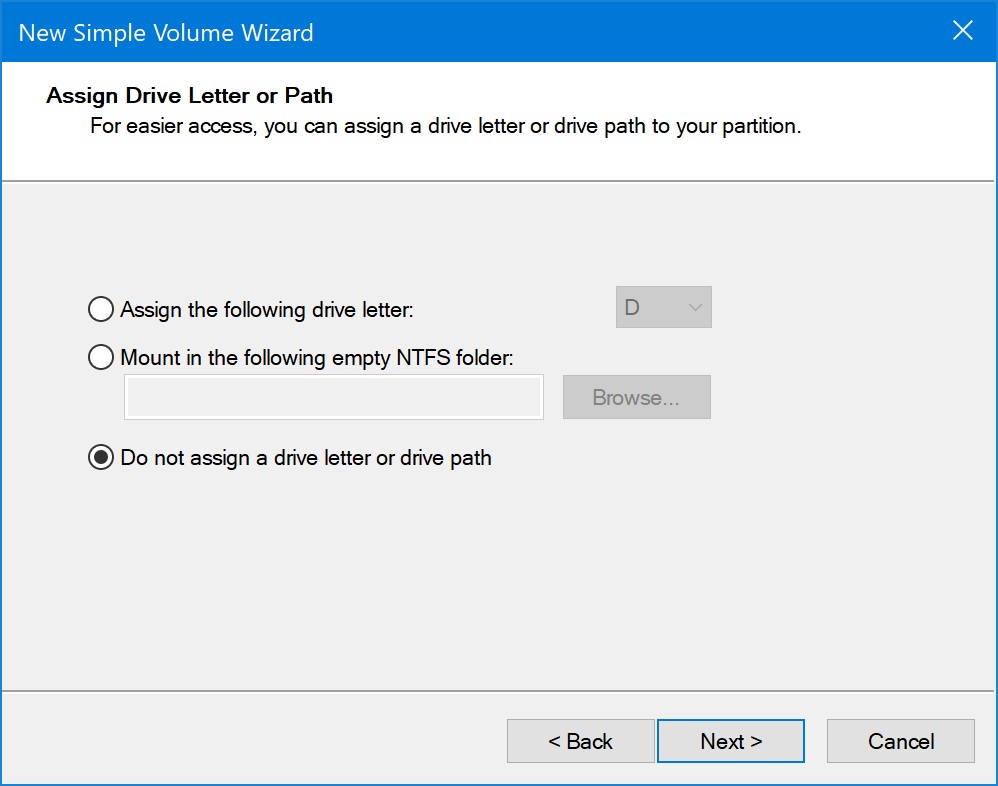
Task: Click the "Mount in the following empty NTFS folder:" label
Action: (317, 358)
